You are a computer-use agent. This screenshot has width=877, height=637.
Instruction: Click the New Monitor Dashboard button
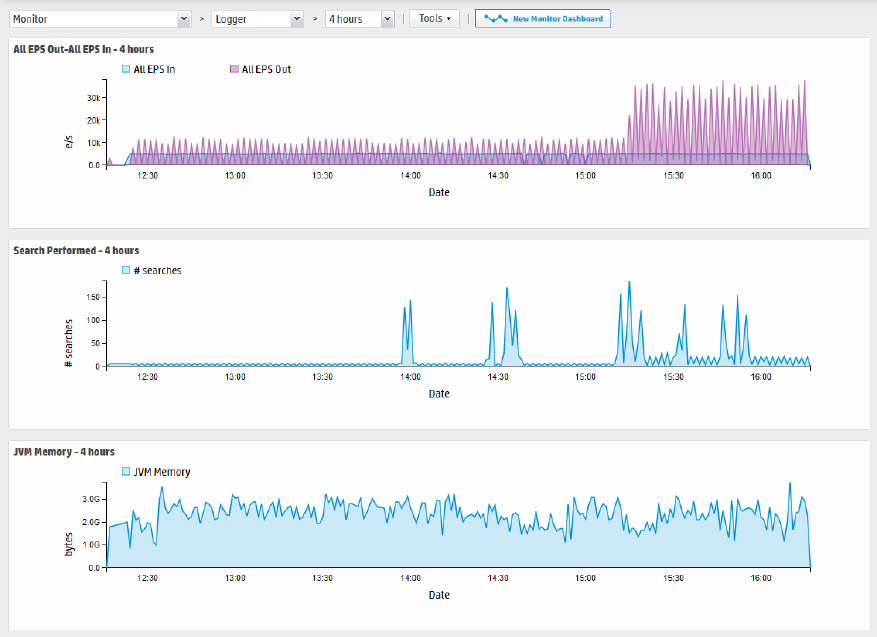(543, 18)
